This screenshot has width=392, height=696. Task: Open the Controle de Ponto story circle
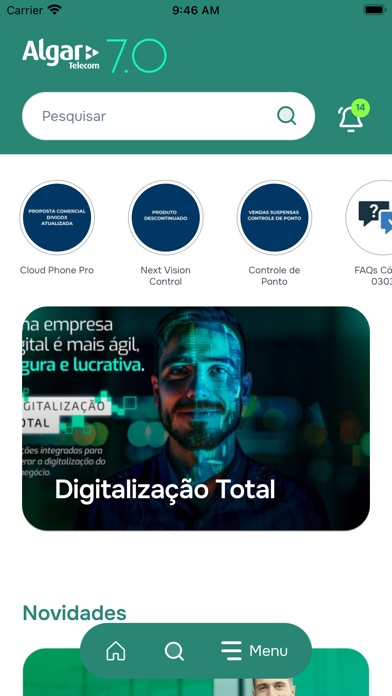(274, 218)
